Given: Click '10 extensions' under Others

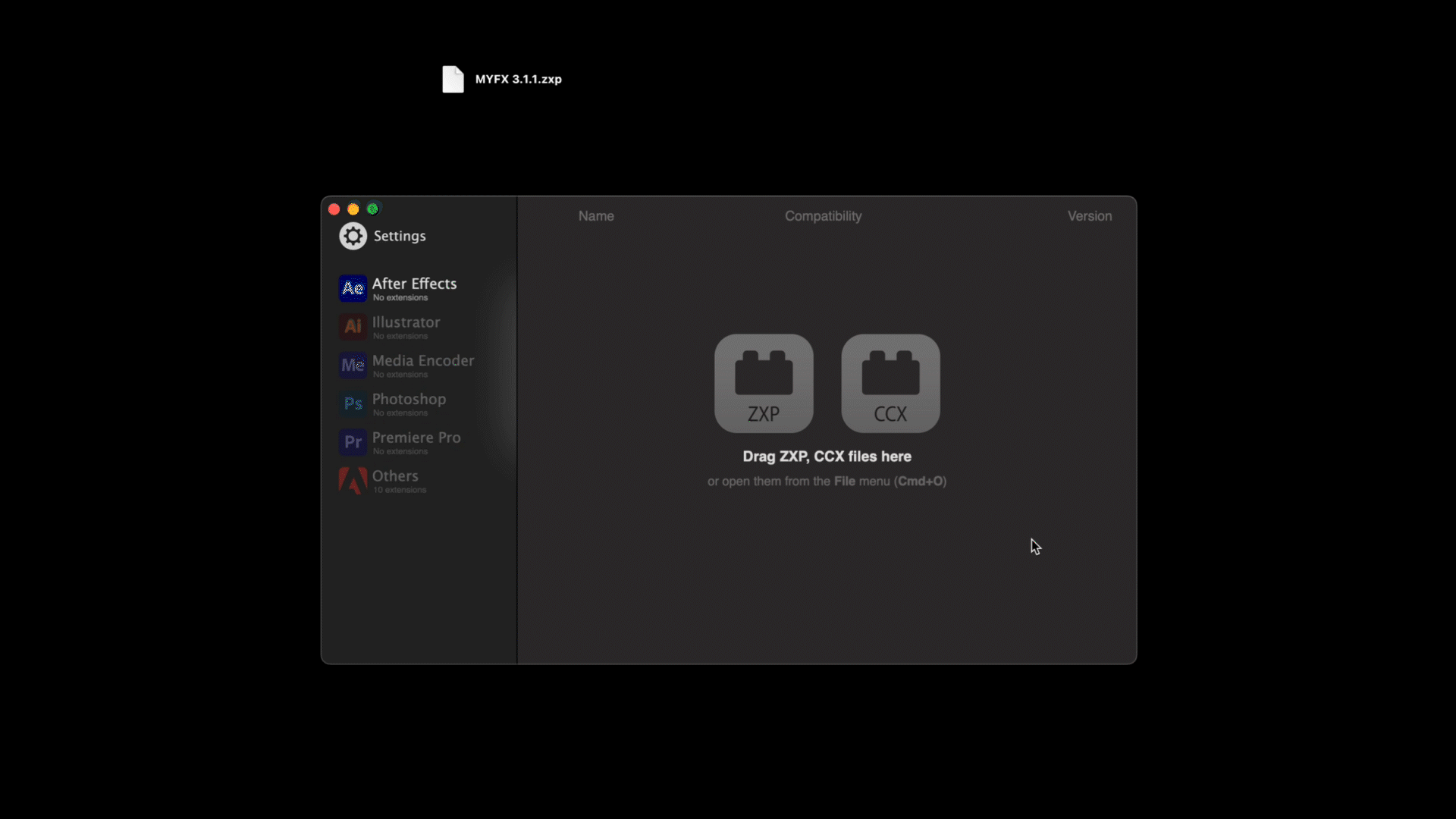Looking at the screenshot, I should pyautogui.click(x=400, y=490).
